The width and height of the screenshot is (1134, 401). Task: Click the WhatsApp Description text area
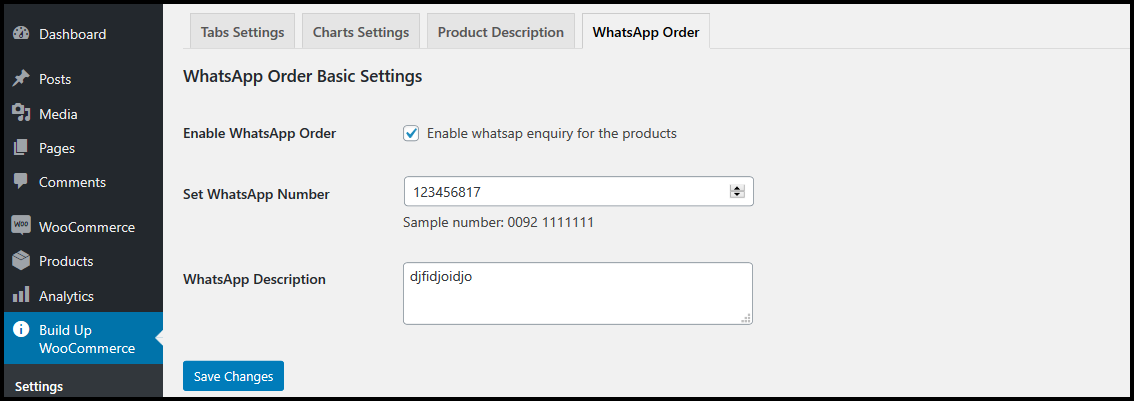577,293
